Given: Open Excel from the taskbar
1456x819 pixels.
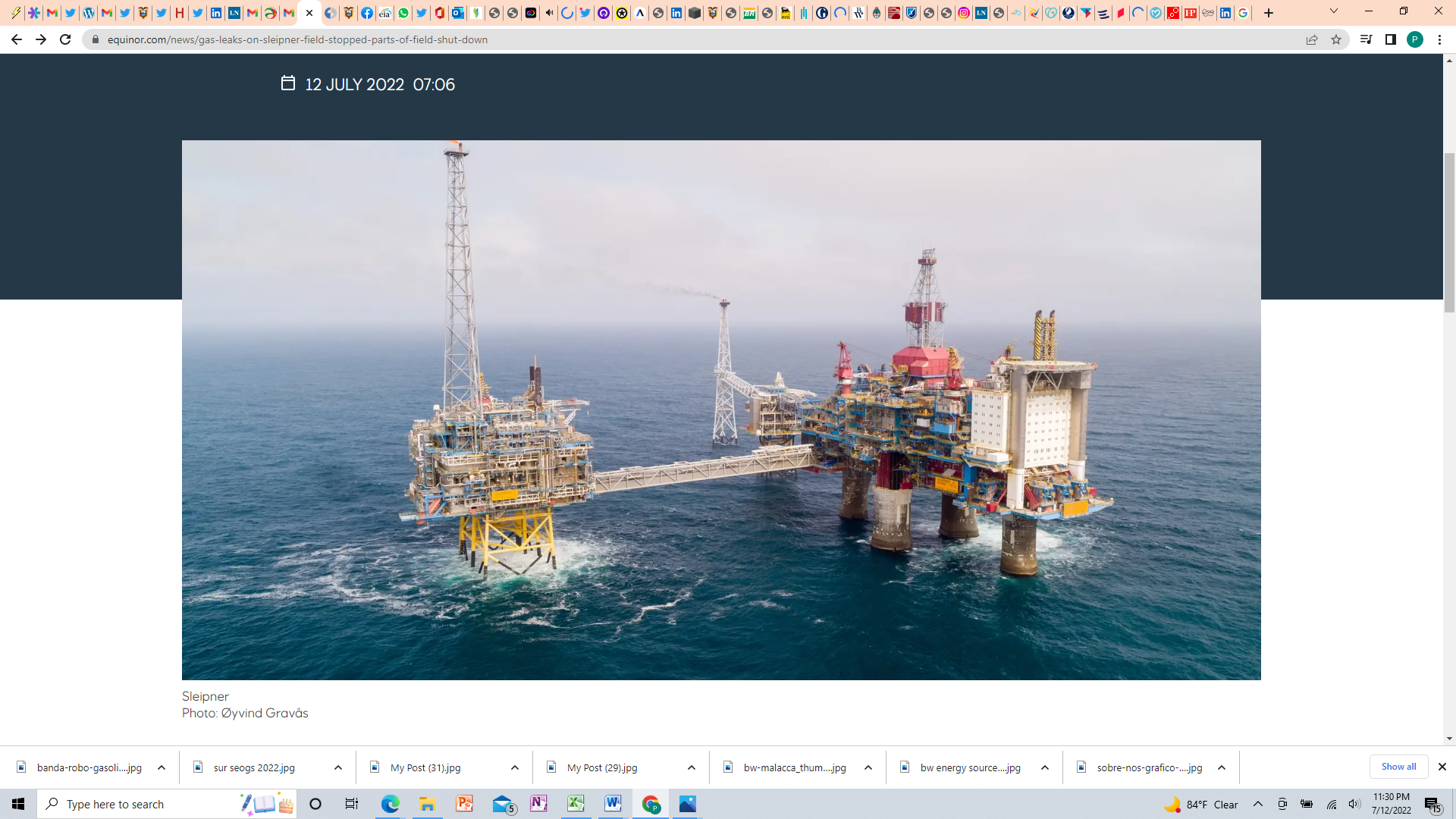Looking at the screenshot, I should [576, 804].
